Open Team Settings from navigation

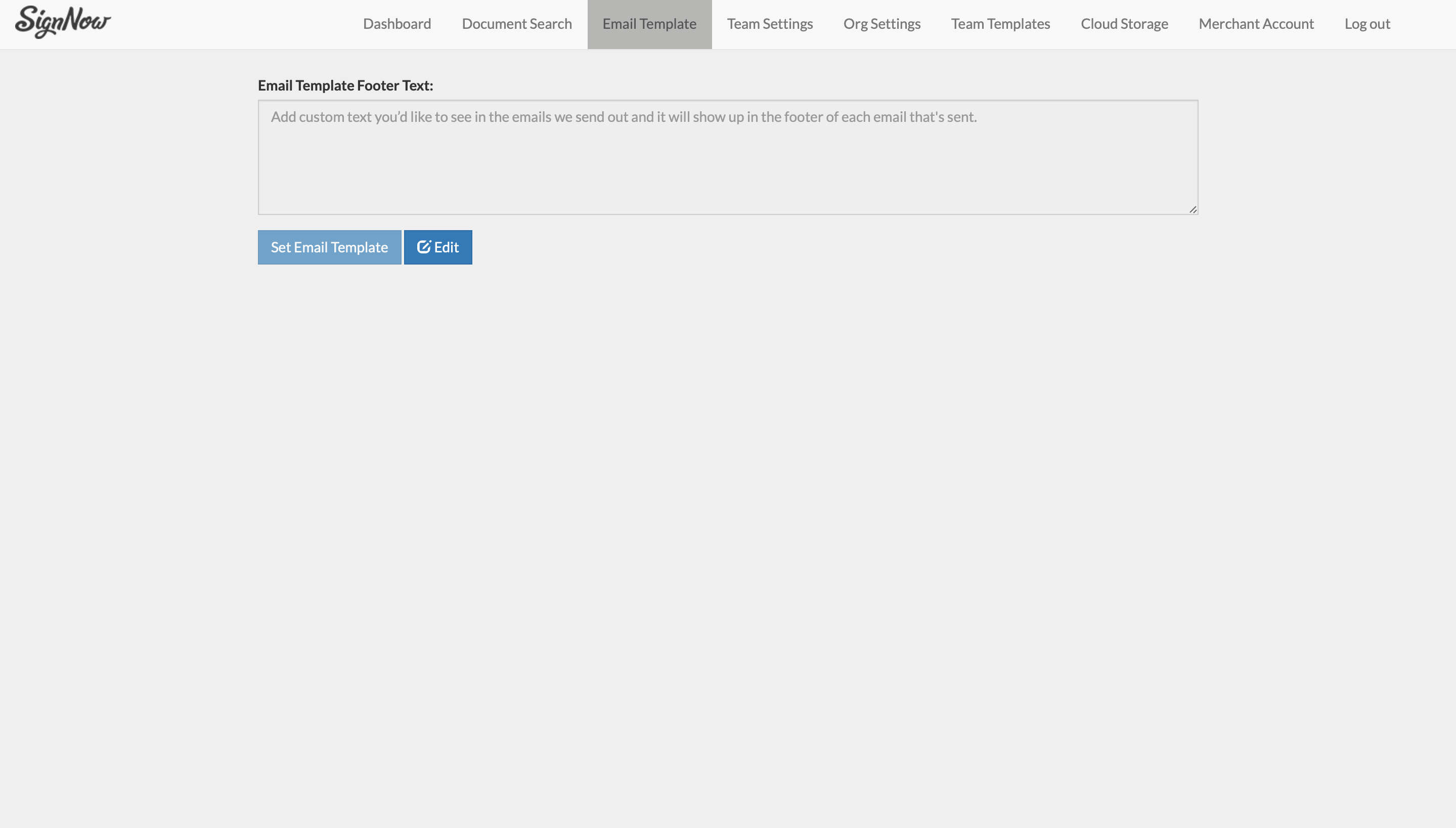coord(769,24)
